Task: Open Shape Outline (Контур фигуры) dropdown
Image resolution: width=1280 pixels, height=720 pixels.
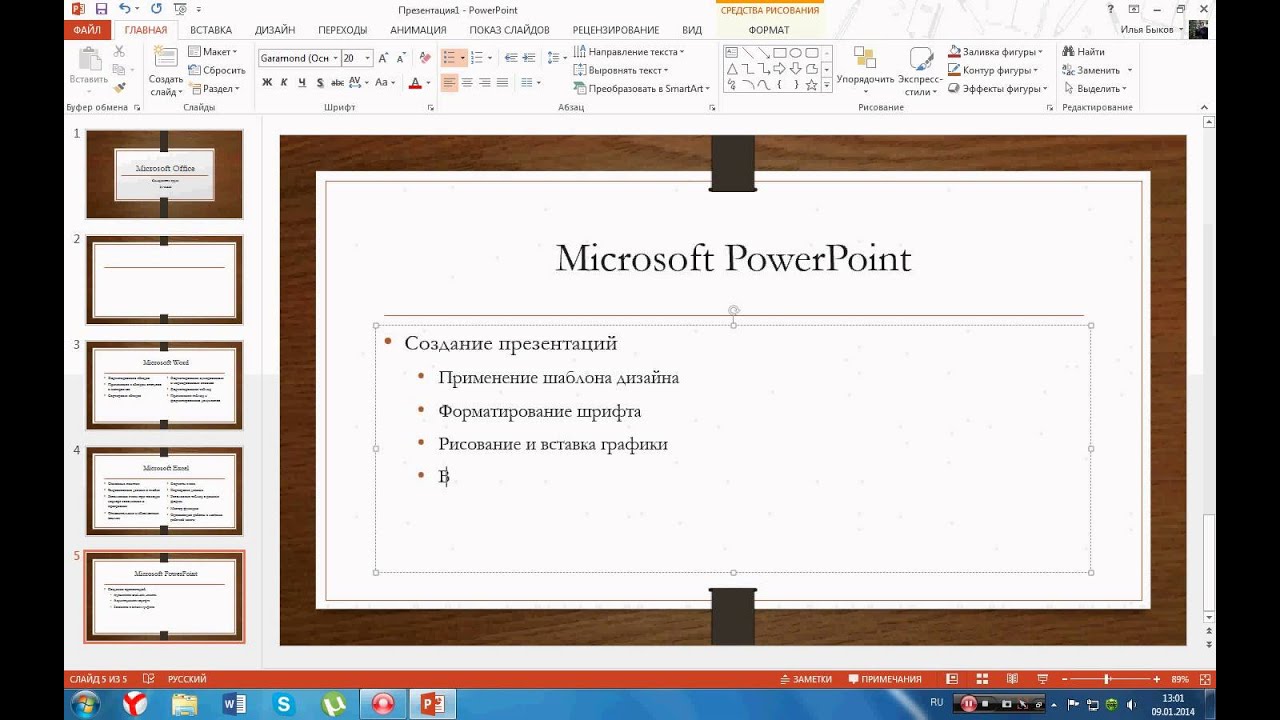Action: coord(992,70)
